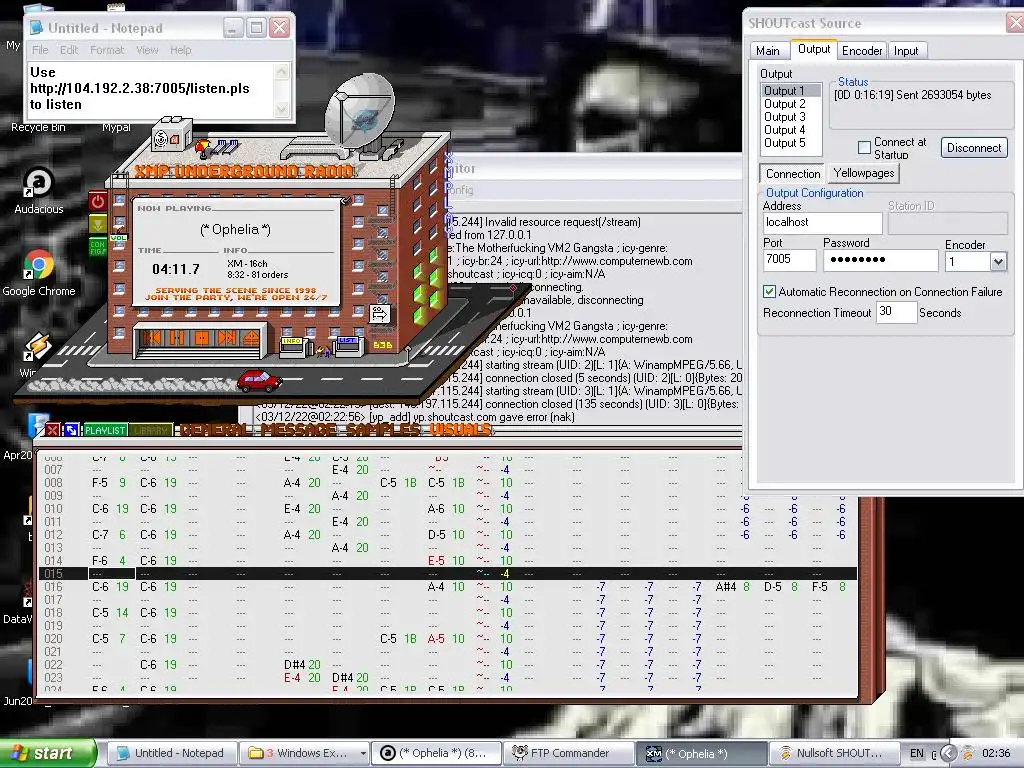This screenshot has height=768, width=1024.
Task: Close XMPlay info panel with red X
Action: [52, 430]
